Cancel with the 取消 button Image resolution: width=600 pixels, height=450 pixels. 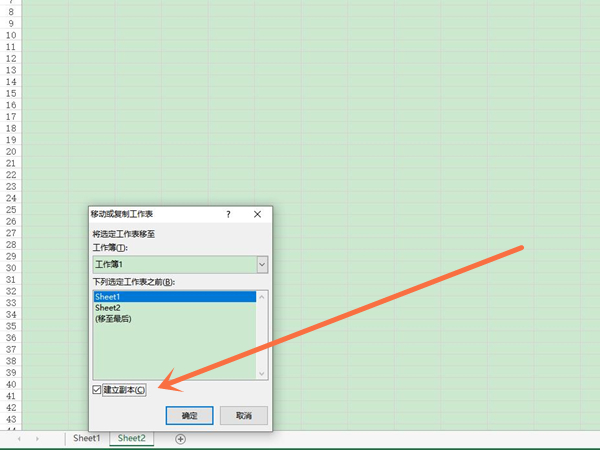[244, 416]
